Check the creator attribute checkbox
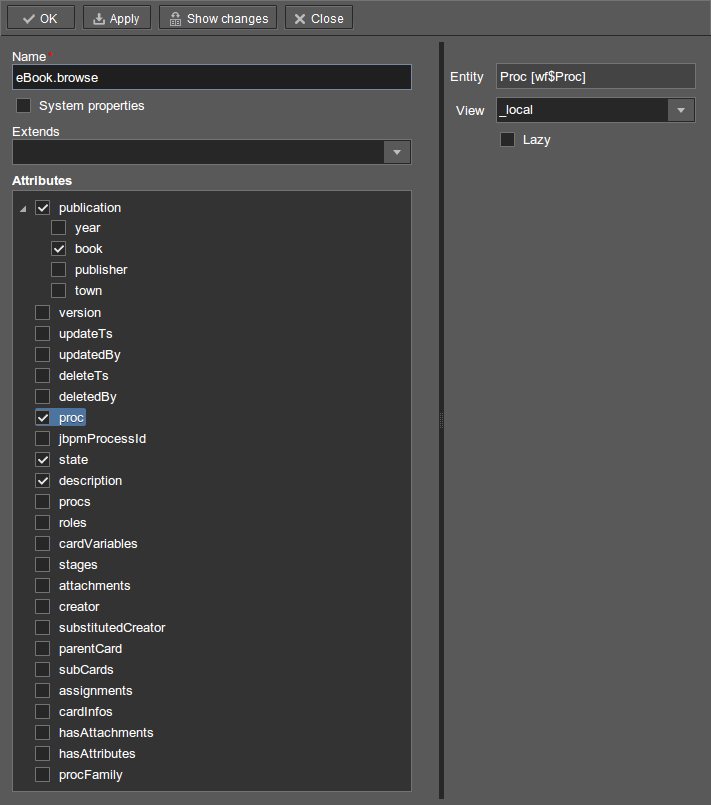The height and width of the screenshot is (805, 711). [43, 607]
